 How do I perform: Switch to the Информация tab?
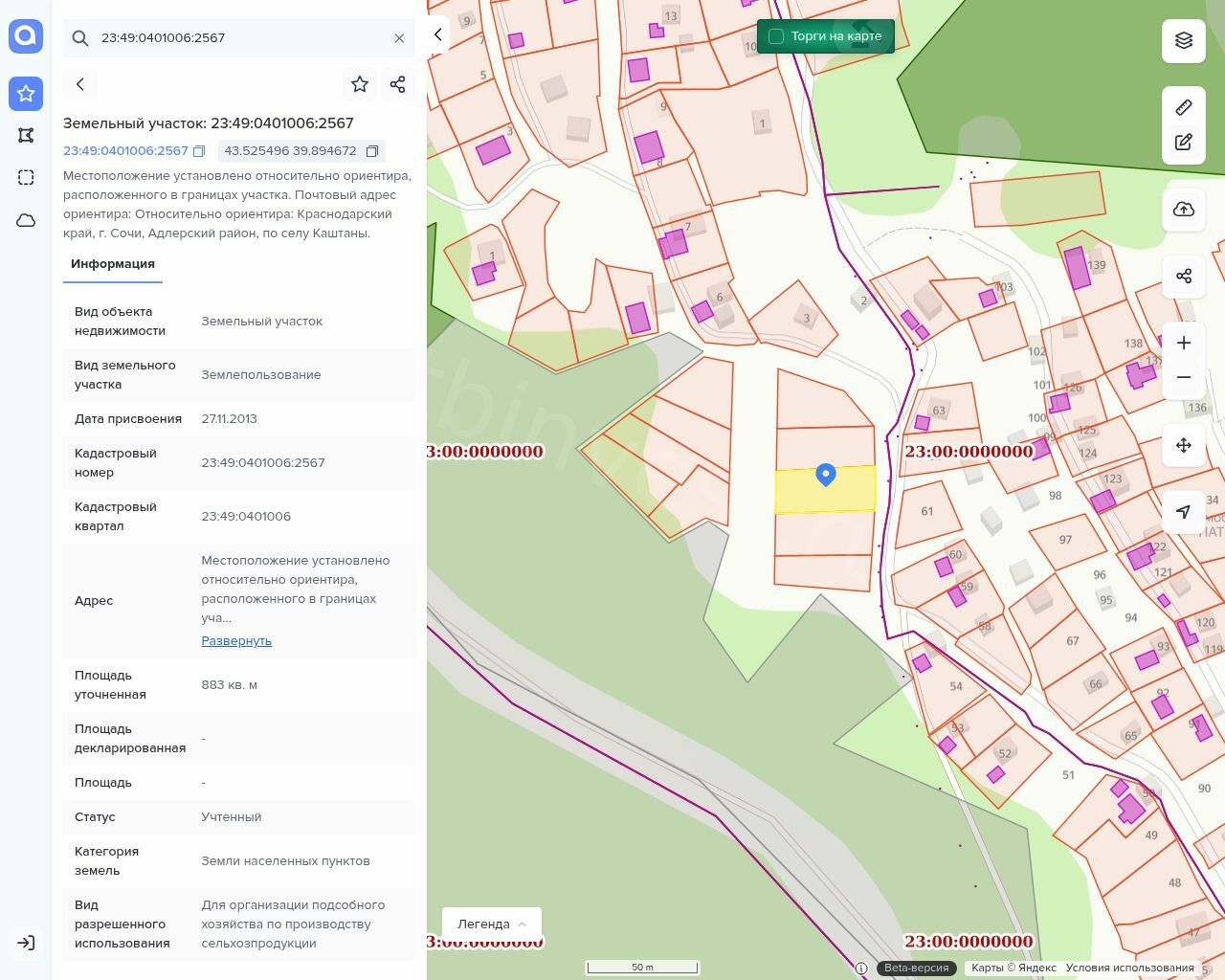click(x=113, y=264)
